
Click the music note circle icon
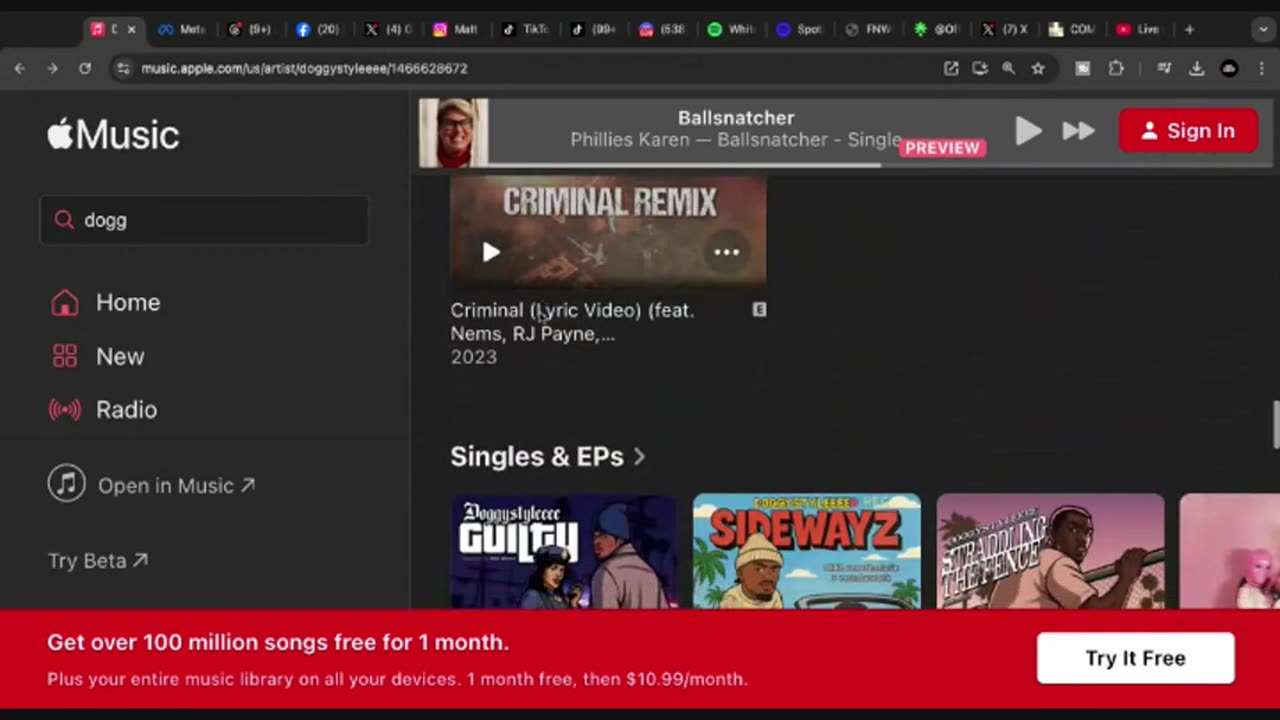66,485
